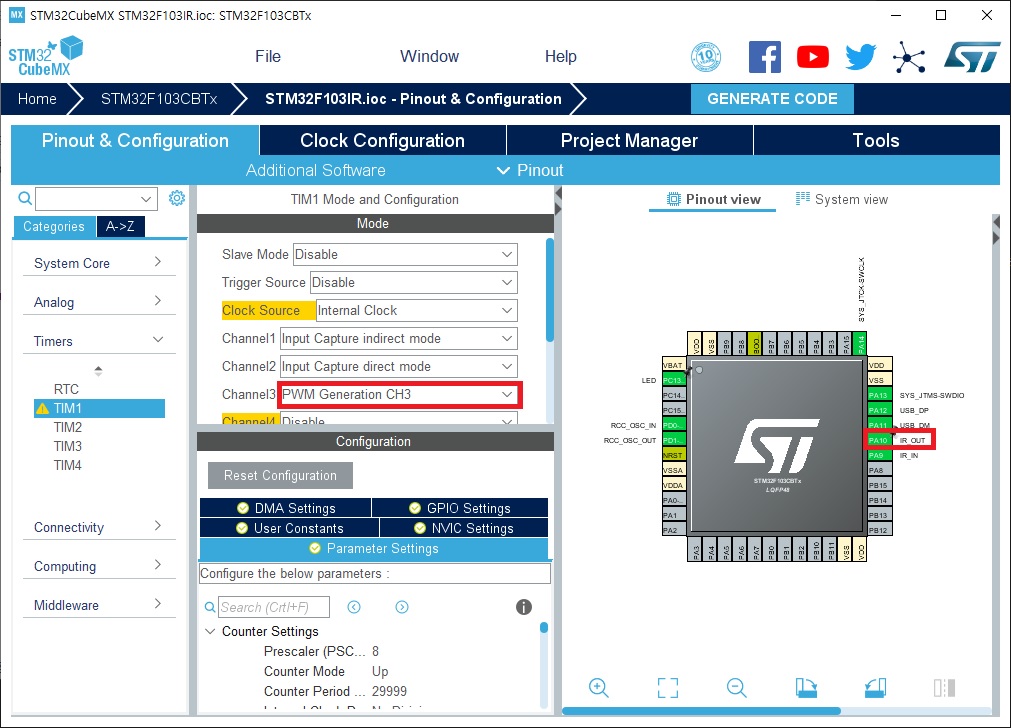
Task: Open the File menu
Action: pyautogui.click(x=268, y=57)
